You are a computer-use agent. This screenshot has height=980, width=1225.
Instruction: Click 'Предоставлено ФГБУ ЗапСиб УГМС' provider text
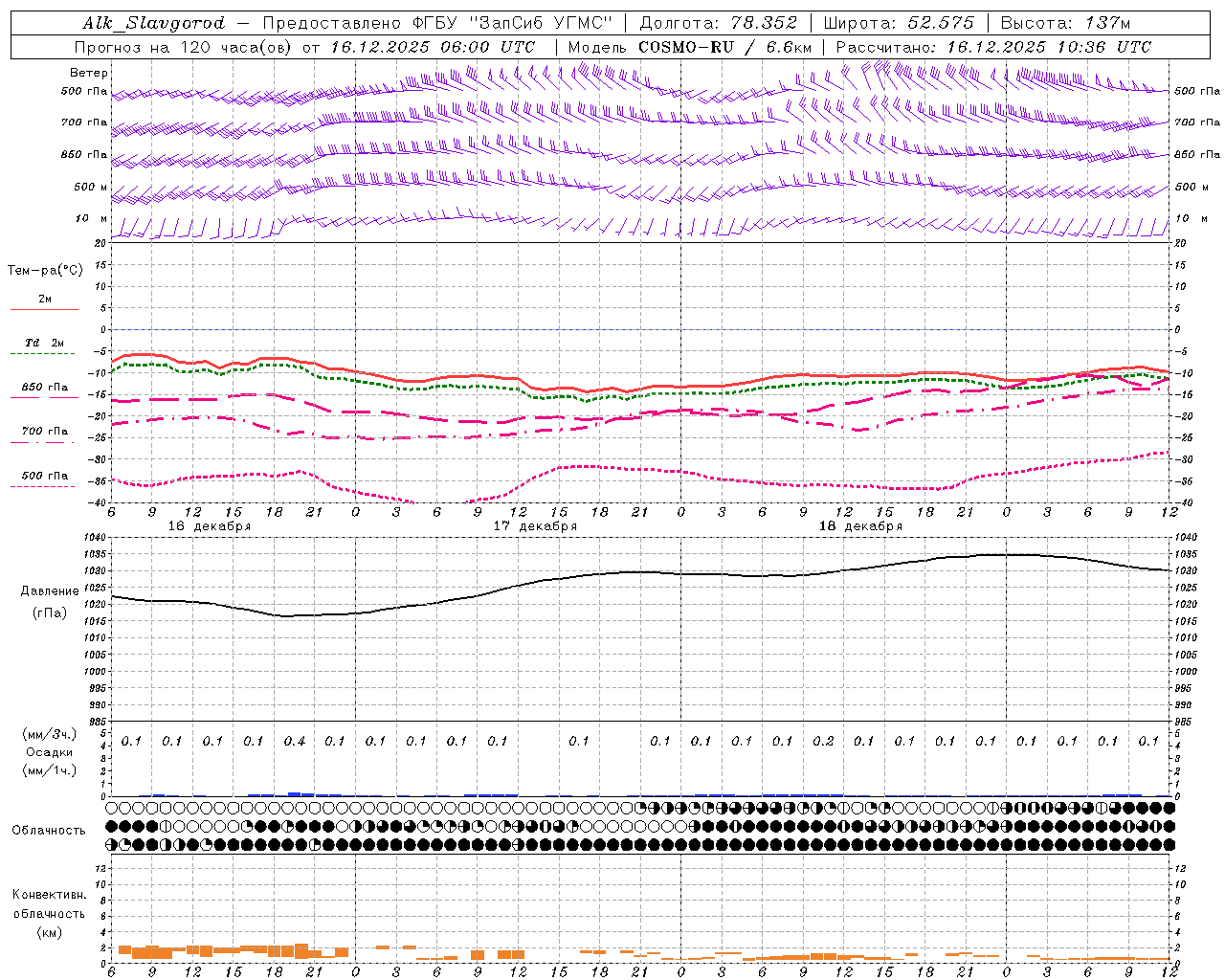(x=436, y=23)
